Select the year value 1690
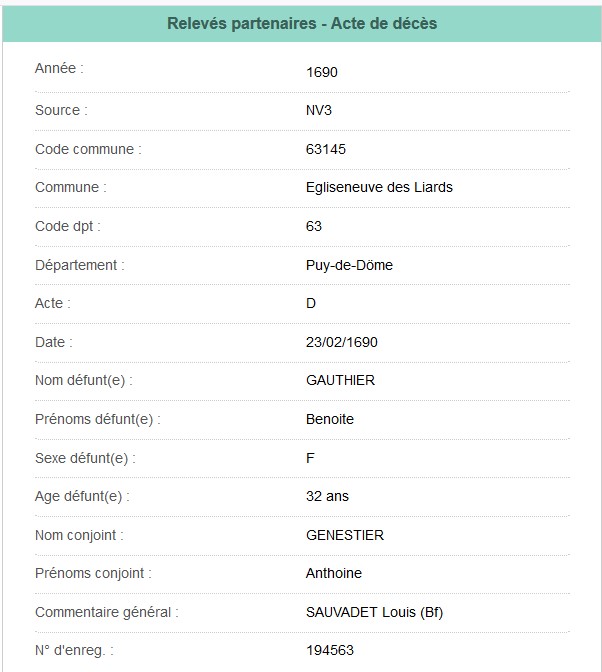Viewport: 602px width, 672px height. pyautogui.click(x=322, y=72)
